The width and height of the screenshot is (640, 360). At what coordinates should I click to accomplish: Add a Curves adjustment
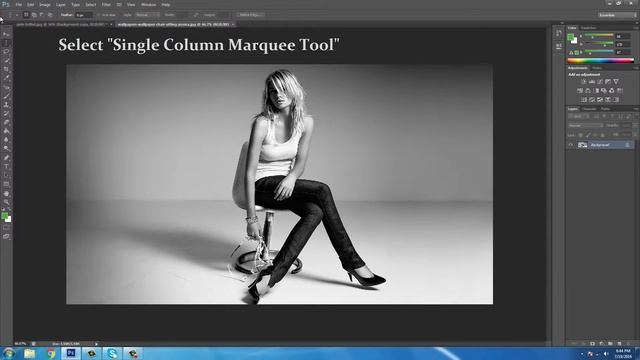[600, 82]
